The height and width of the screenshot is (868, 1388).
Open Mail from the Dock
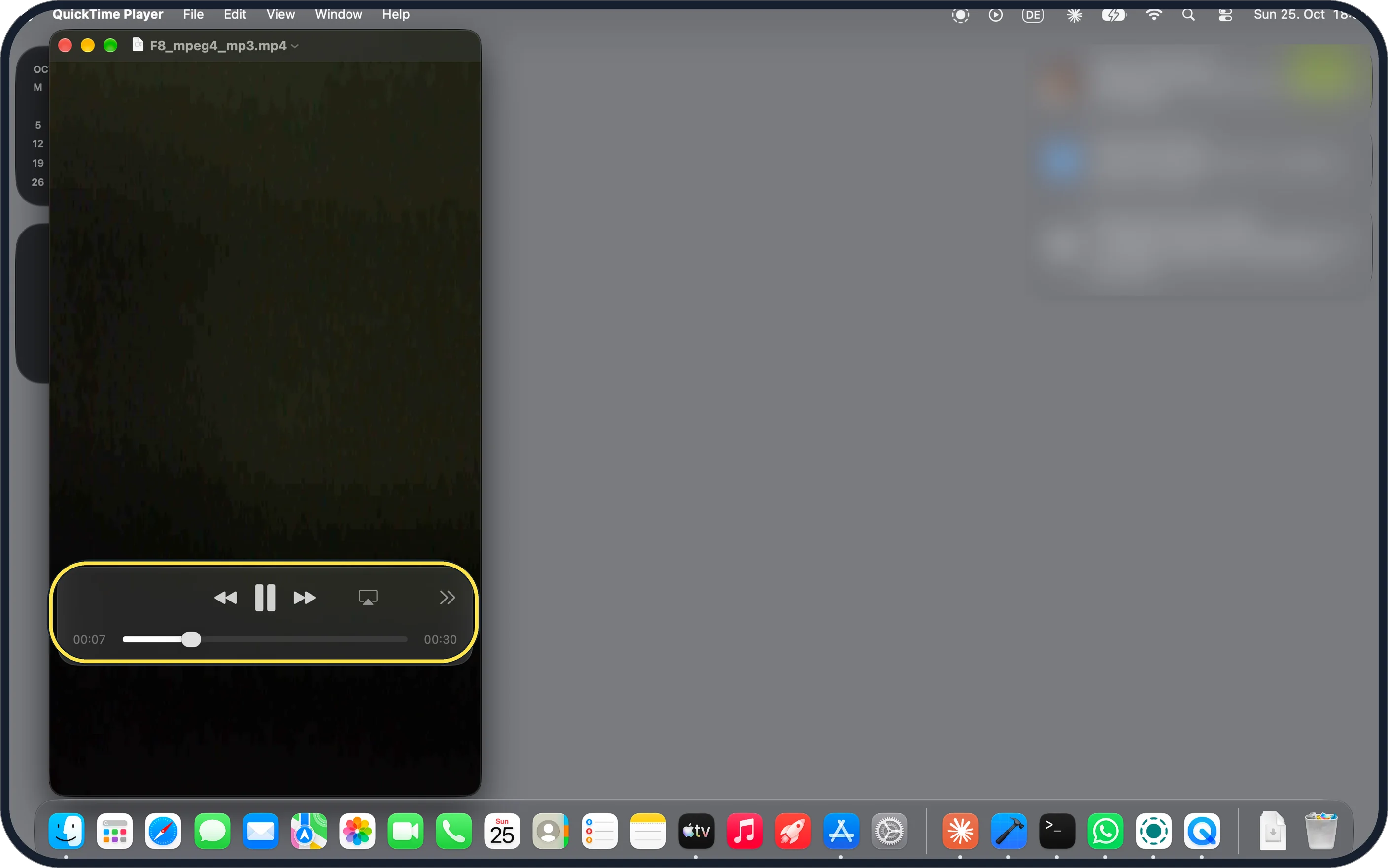[x=260, y=831]
